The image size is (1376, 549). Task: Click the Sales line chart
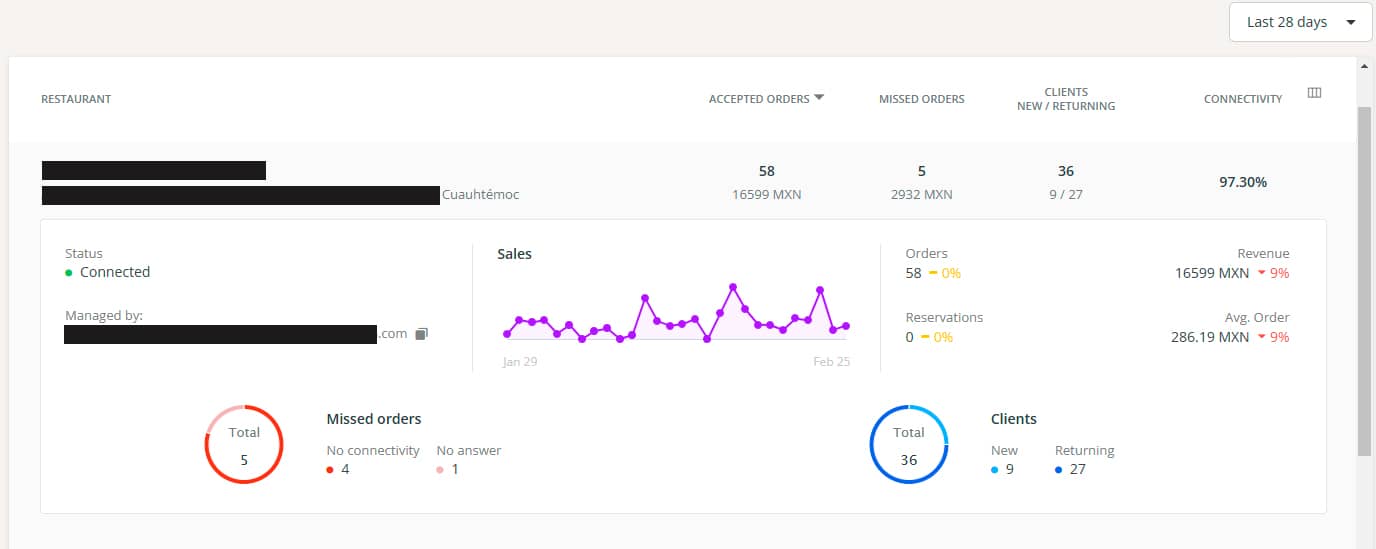(x=677, y=312)
